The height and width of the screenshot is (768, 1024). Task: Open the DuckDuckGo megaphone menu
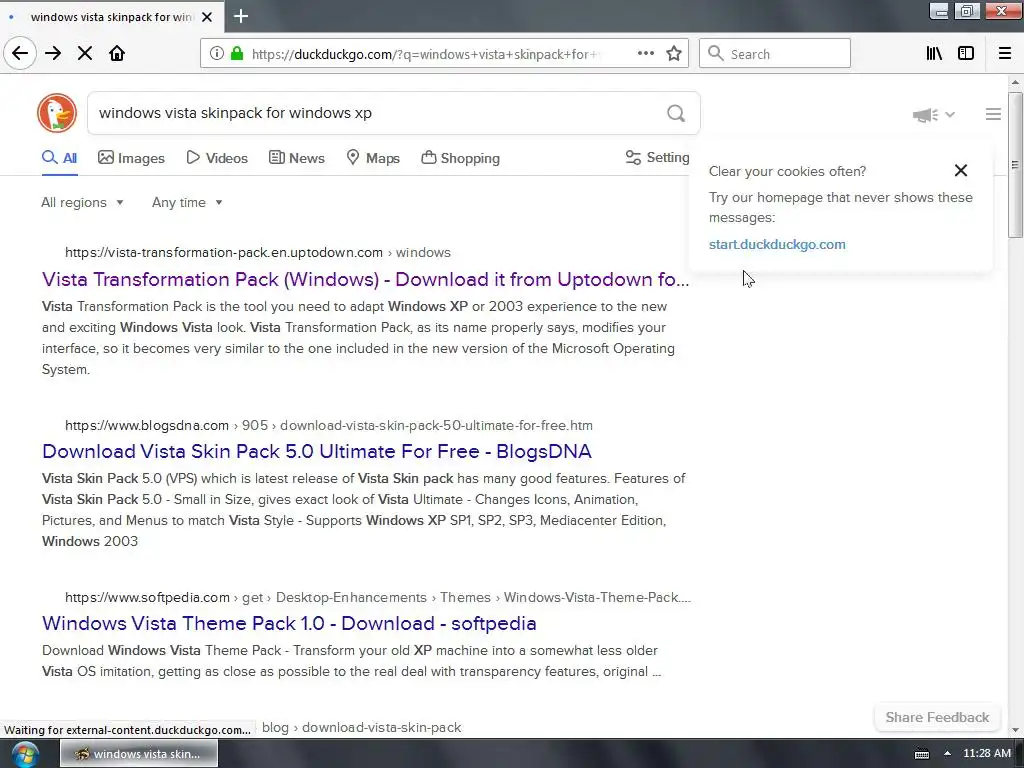[x=934, y=115]
